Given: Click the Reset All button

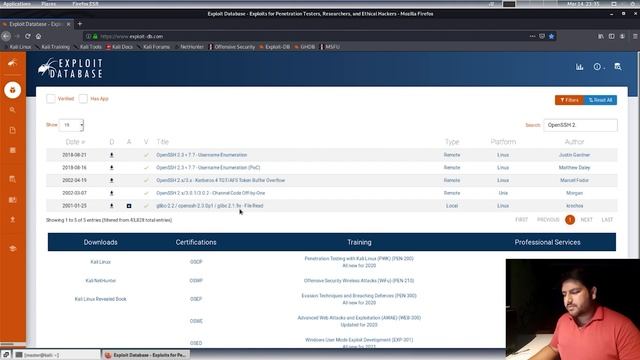Looking at the screenshot, I should (600, 100).
